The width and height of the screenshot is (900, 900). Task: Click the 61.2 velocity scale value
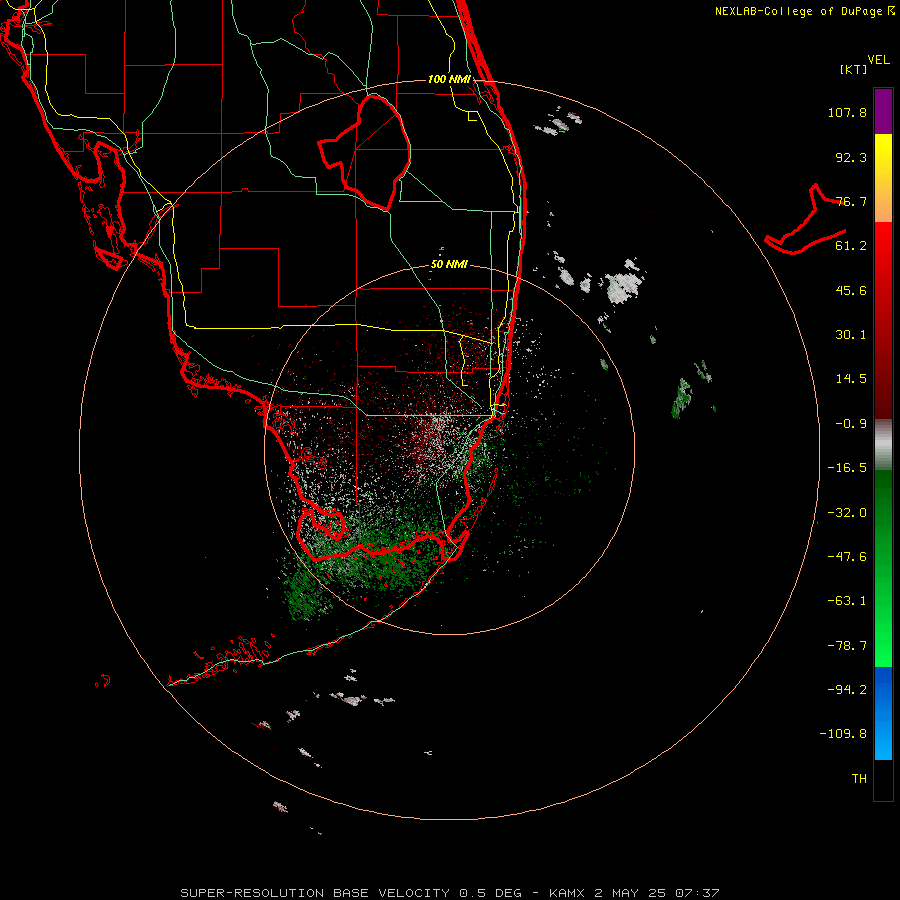tap(851, 246)
